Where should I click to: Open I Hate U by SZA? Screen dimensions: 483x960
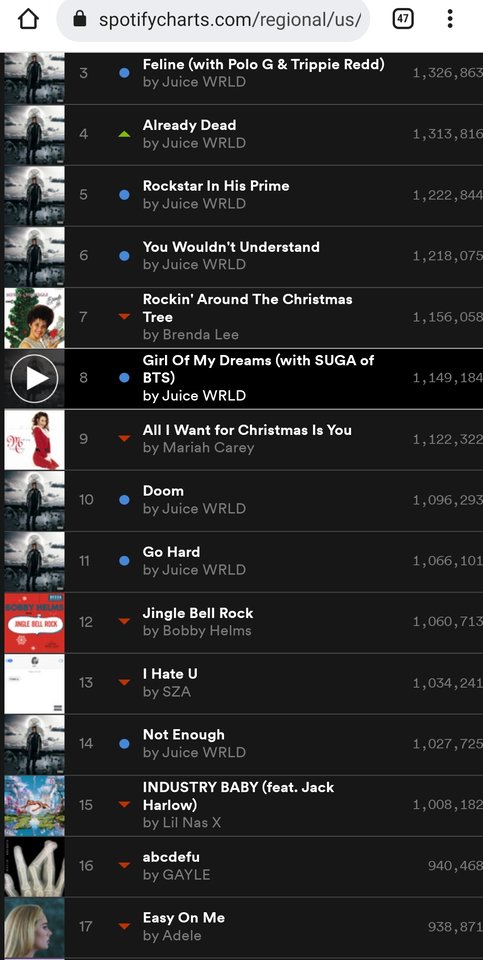tap(170, 673)
